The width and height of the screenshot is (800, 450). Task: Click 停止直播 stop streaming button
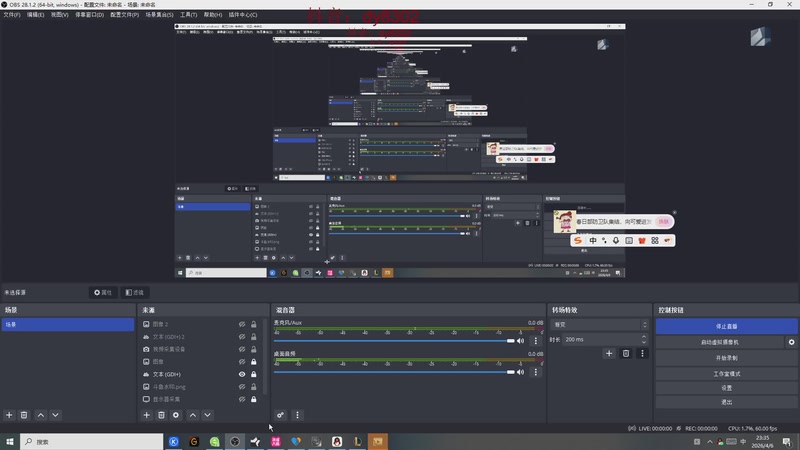pos(727,326)
